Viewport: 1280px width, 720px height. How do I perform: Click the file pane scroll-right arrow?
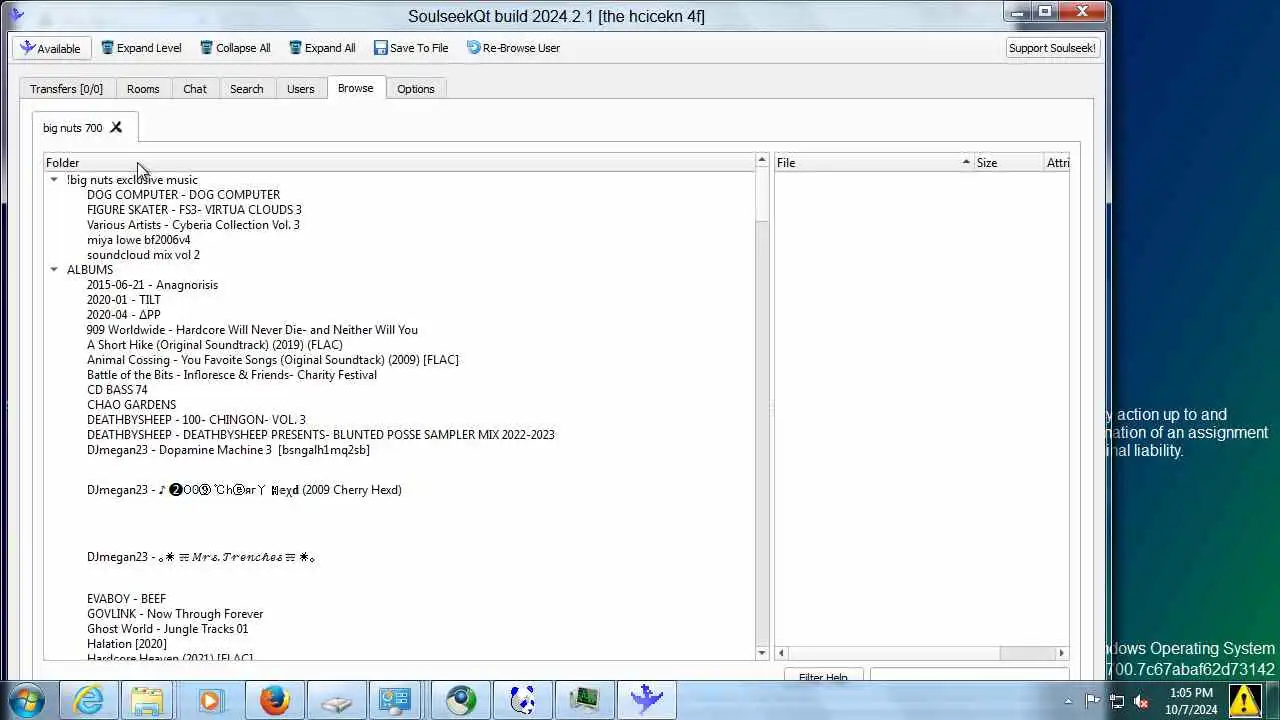pyautogui.click(x=1062, y=653)
